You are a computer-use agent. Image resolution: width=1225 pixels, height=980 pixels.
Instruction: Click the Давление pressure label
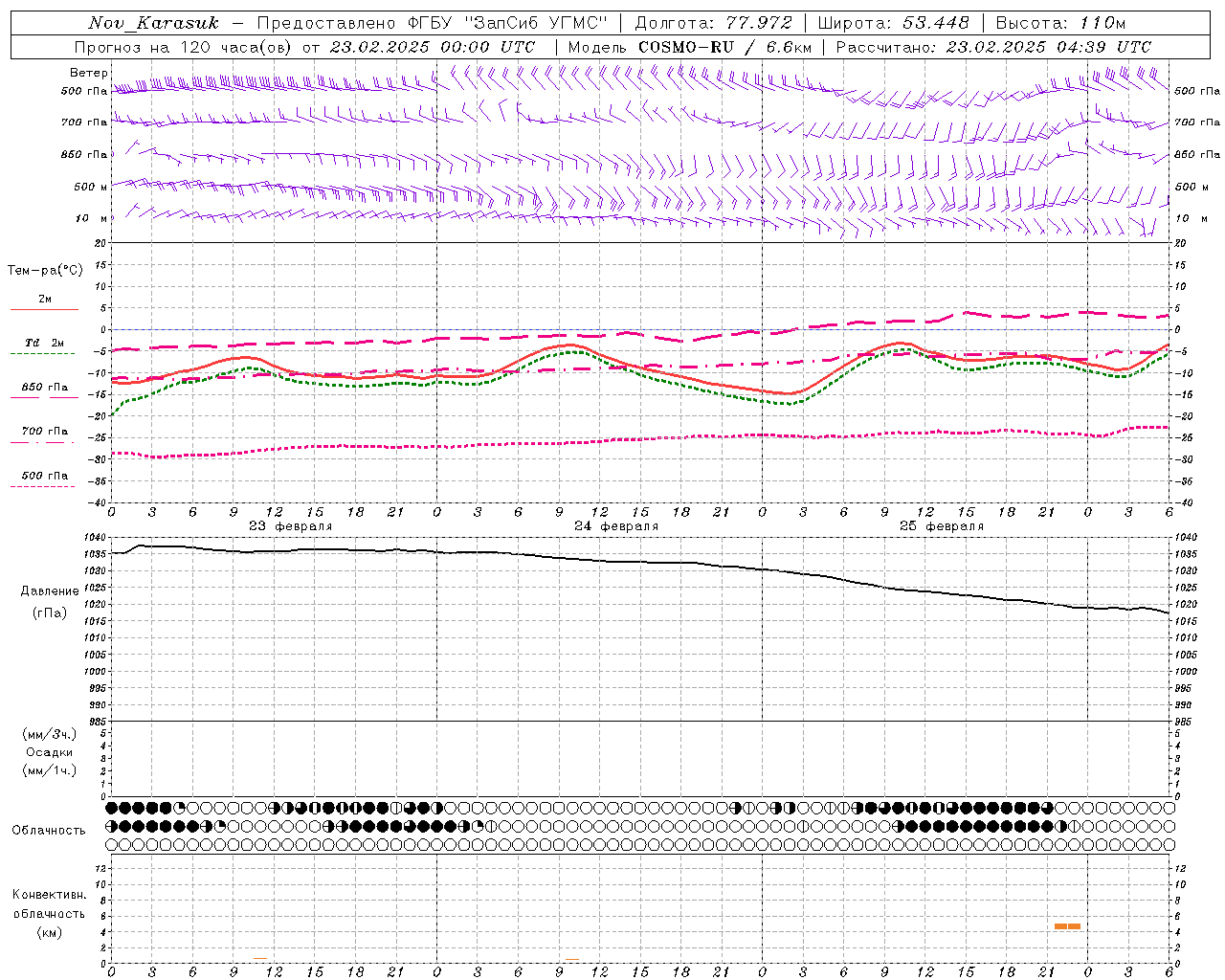(x=50, y=591)
